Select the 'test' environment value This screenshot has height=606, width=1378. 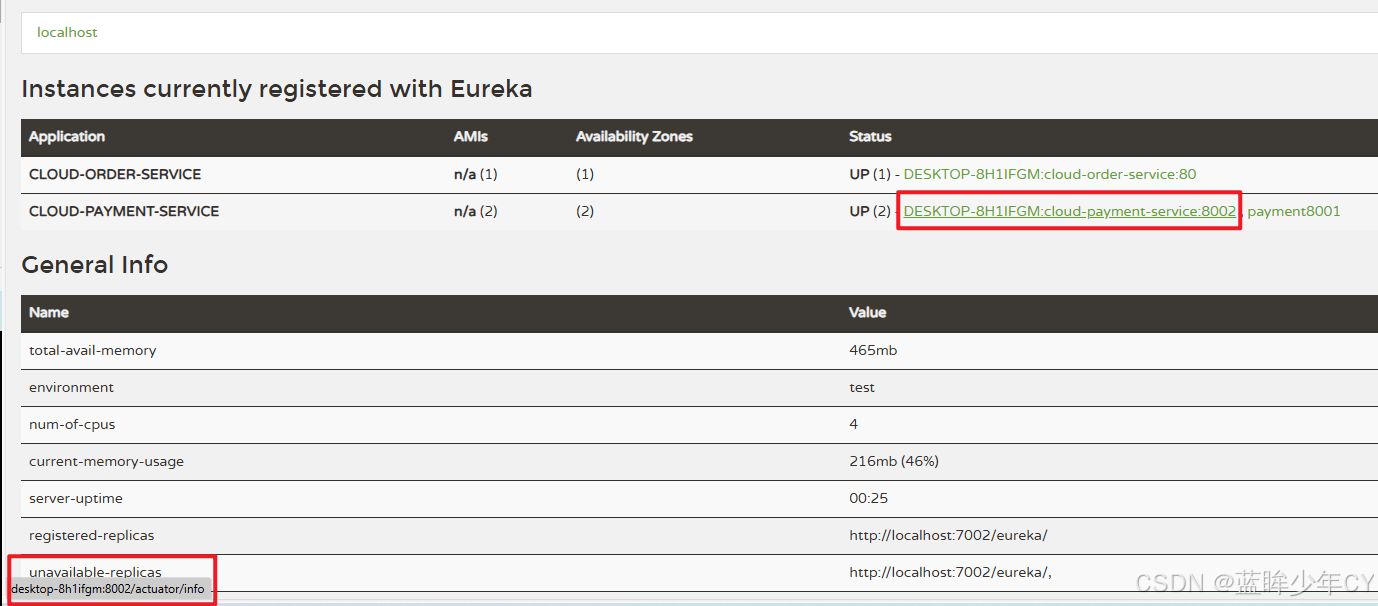[862, 387]
